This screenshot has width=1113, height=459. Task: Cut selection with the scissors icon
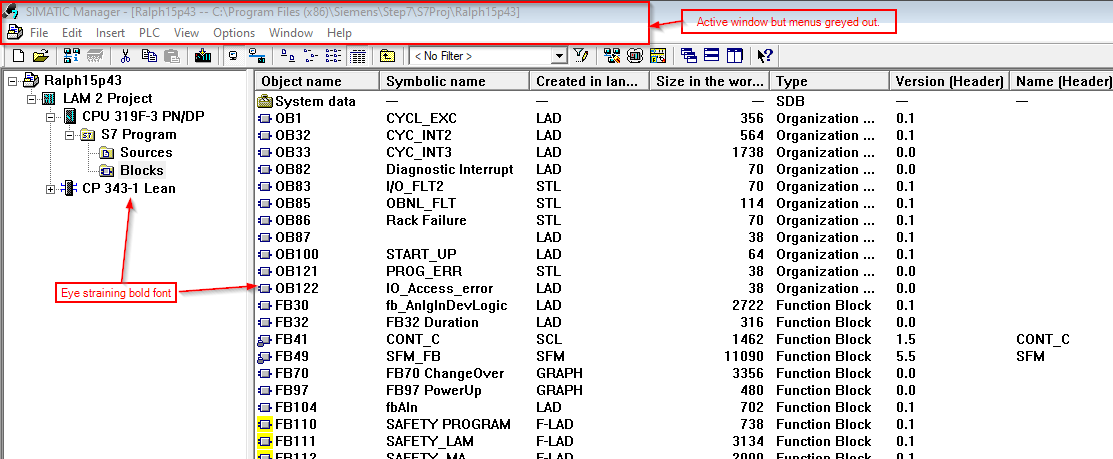coord(126,56)
